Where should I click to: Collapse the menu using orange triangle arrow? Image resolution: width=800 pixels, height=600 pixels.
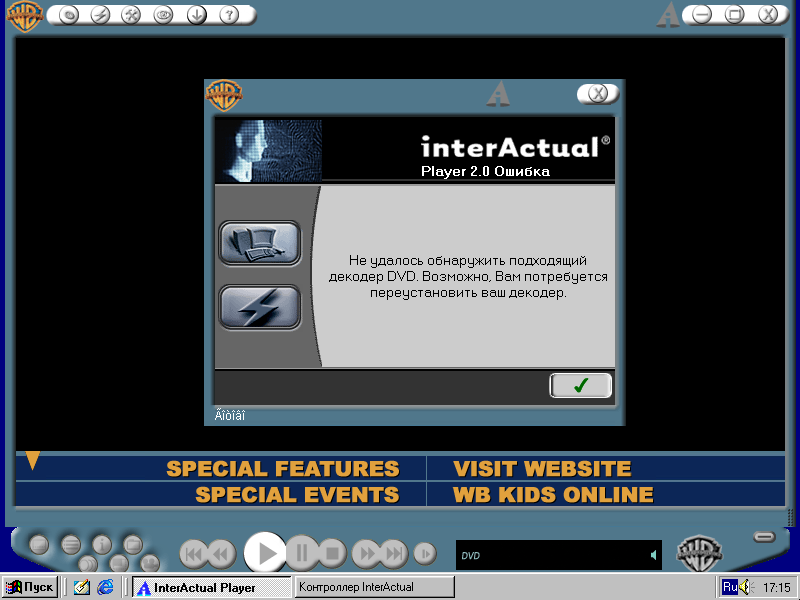pyautogui.click(x=33, y=460)
